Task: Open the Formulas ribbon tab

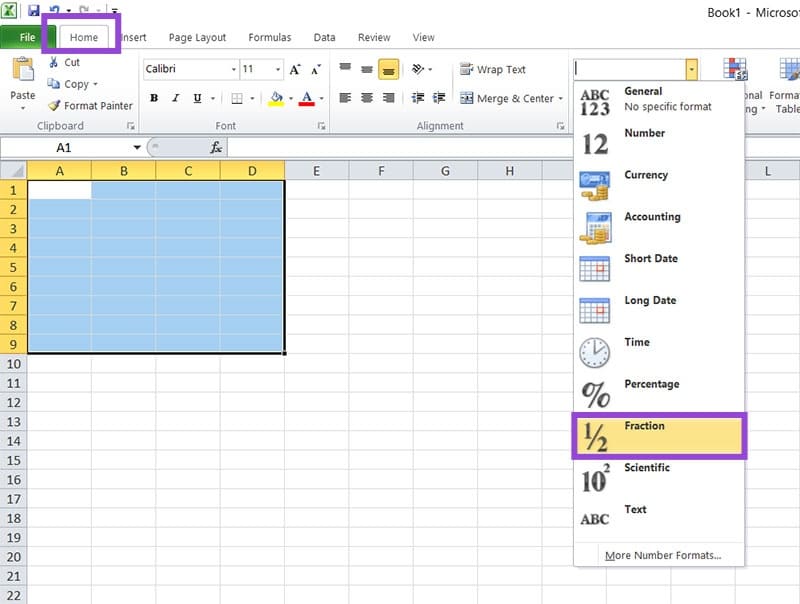Action: [x=270, y=38]
